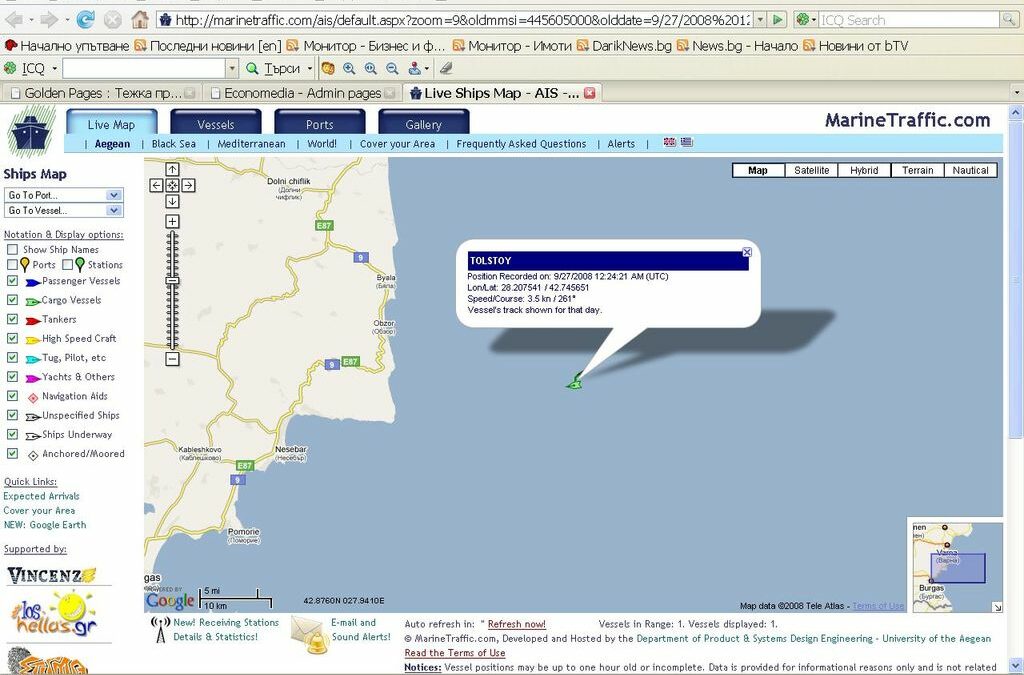The image size is (1024, 675).
Task: Toggle the Ports checkbox
Action: point(12,264)
